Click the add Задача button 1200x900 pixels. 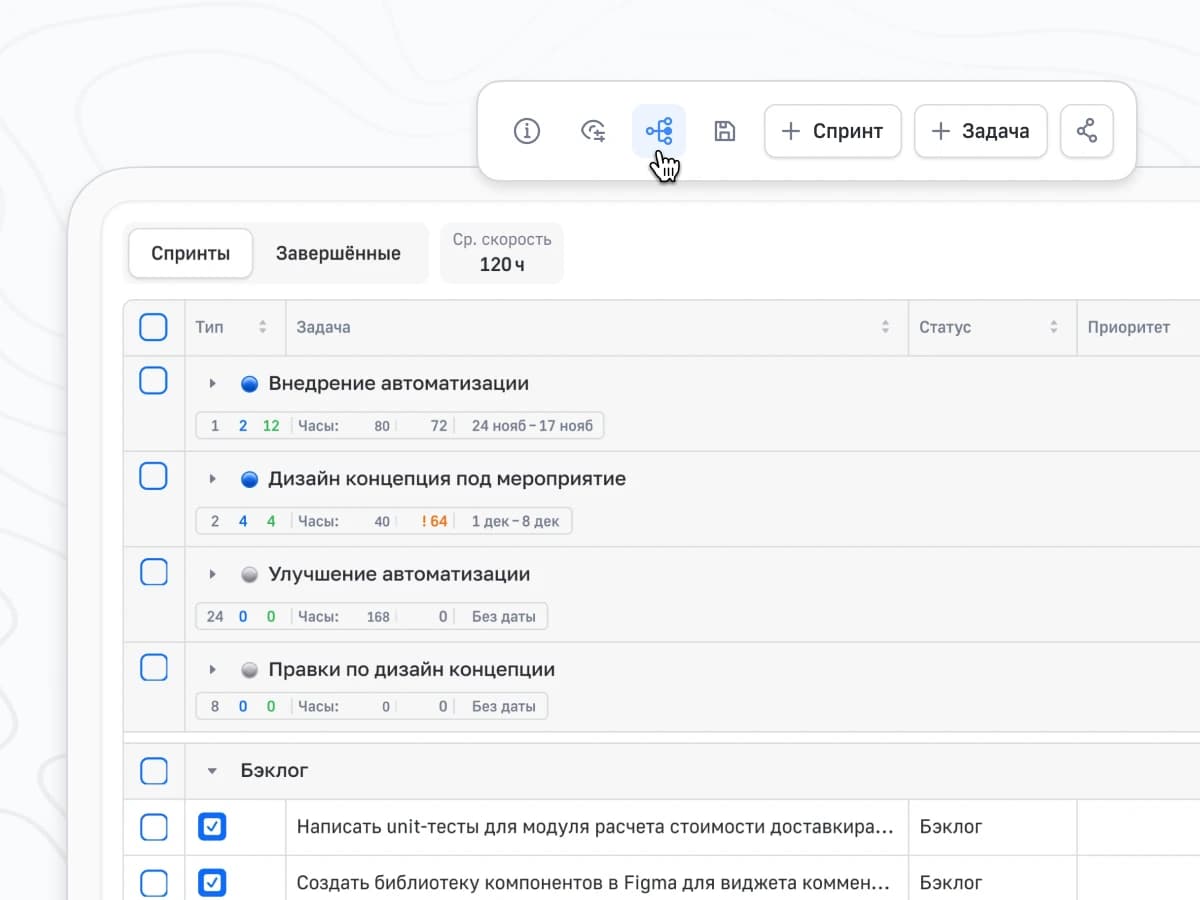980,131
